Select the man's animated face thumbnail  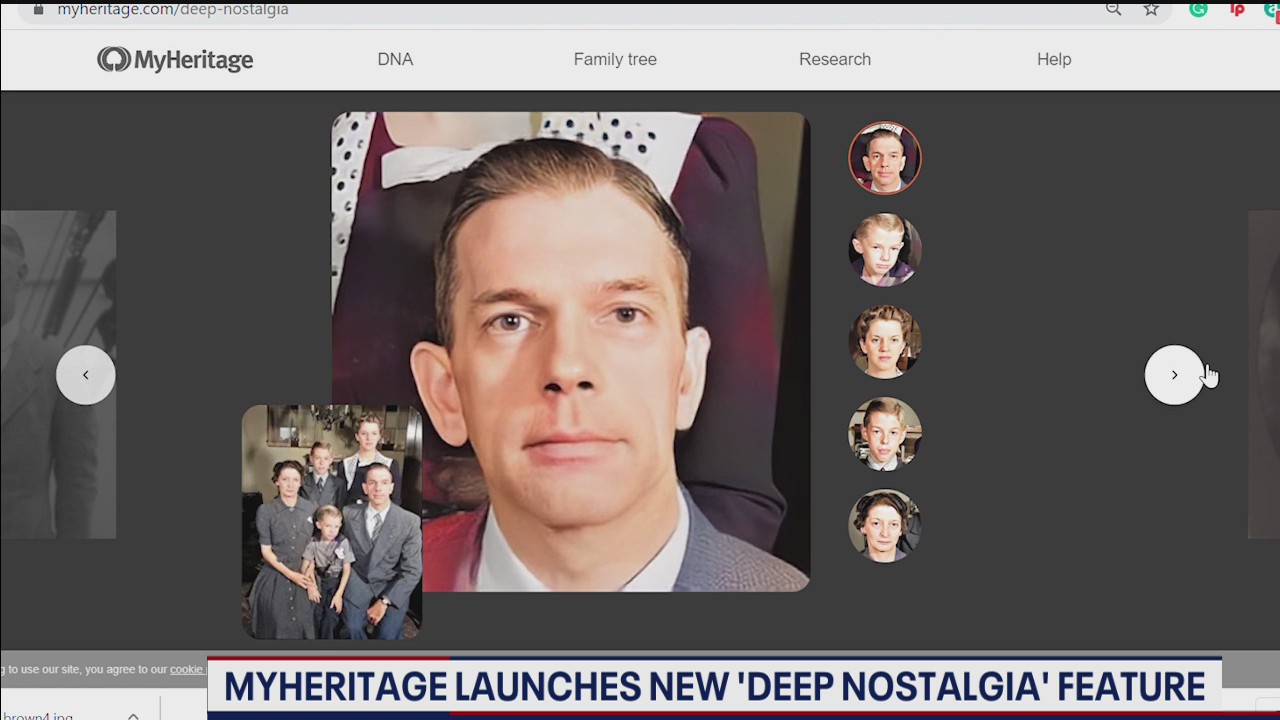[885, 157]
